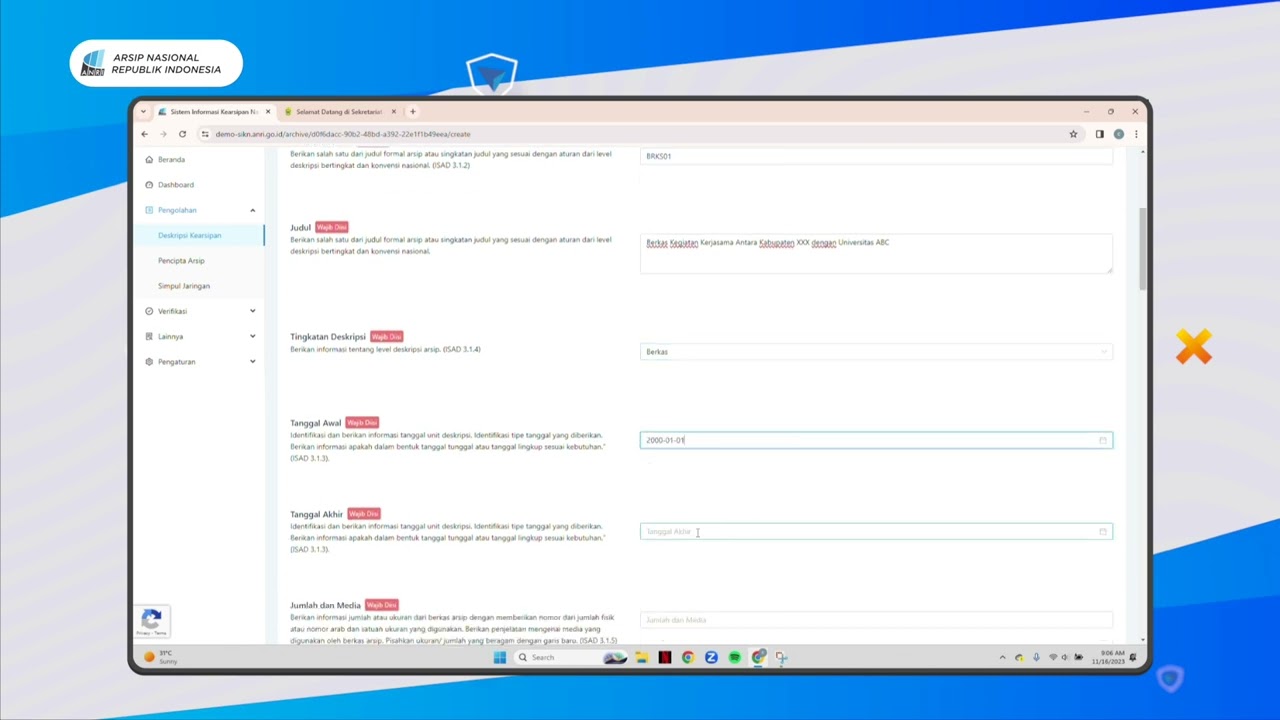Expand the Lainnya menu chevron

(252, 336)
